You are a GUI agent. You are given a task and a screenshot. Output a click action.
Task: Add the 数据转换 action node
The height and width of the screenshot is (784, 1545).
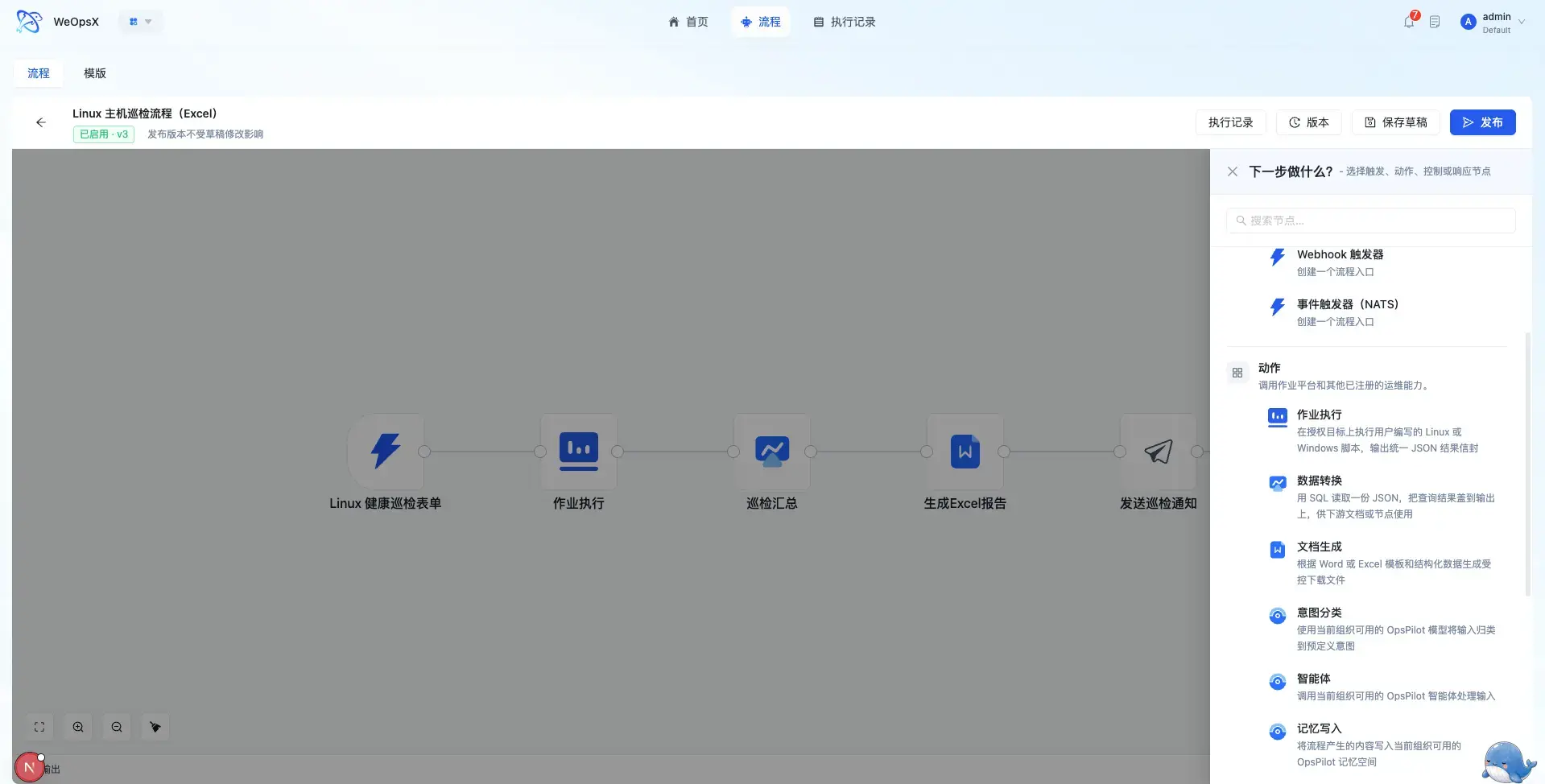[x=1383, y=497]
